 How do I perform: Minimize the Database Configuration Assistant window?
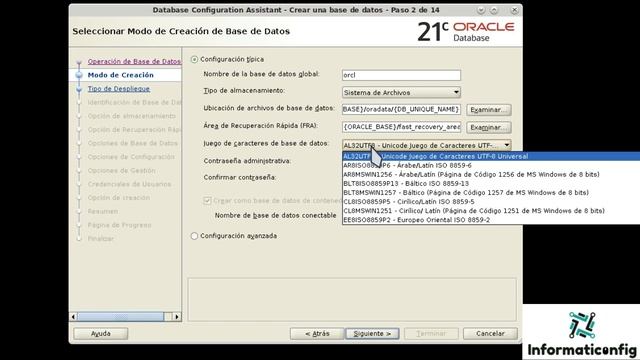[481, 10]
